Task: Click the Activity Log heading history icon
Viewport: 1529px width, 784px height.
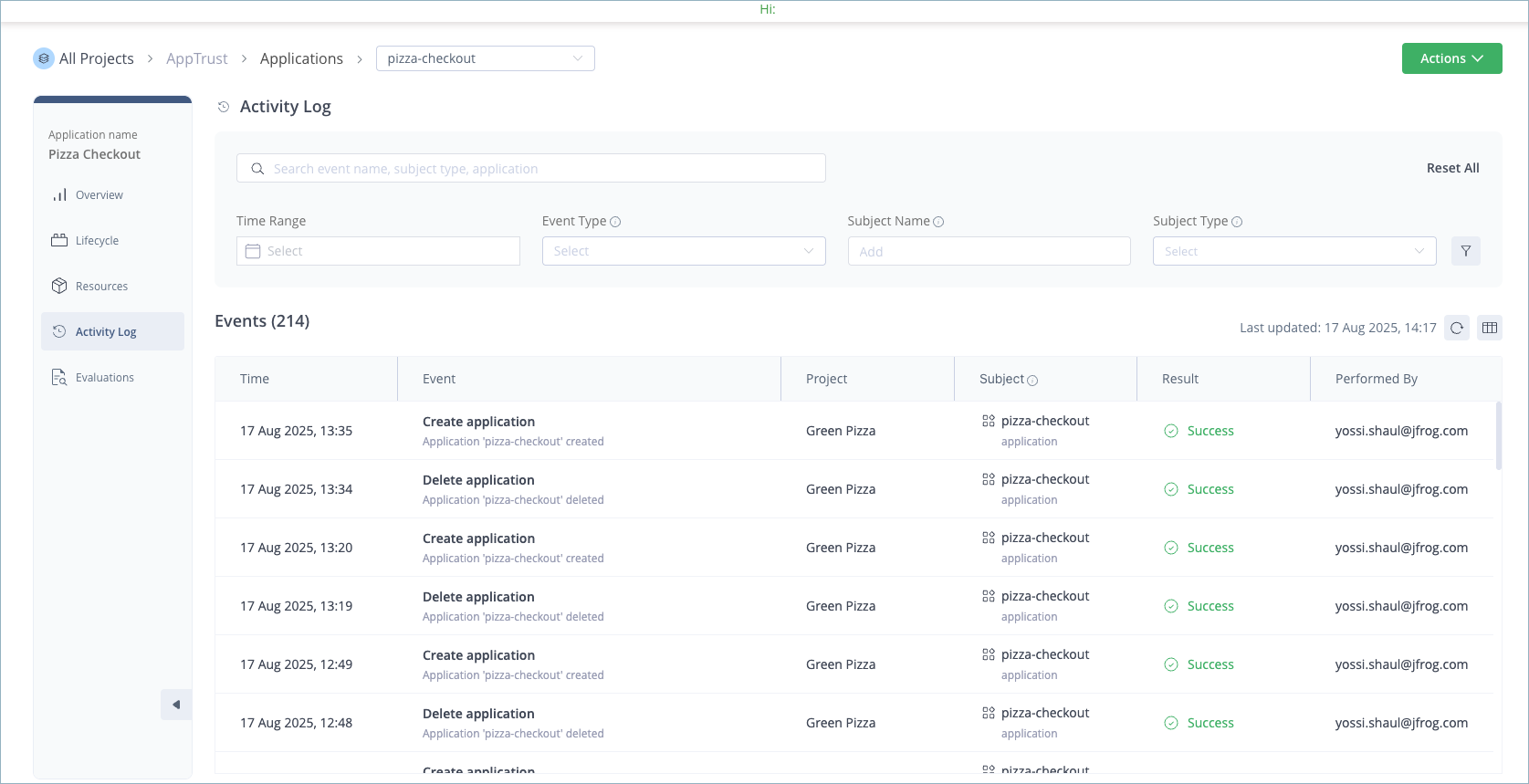Action: (224, 107)
